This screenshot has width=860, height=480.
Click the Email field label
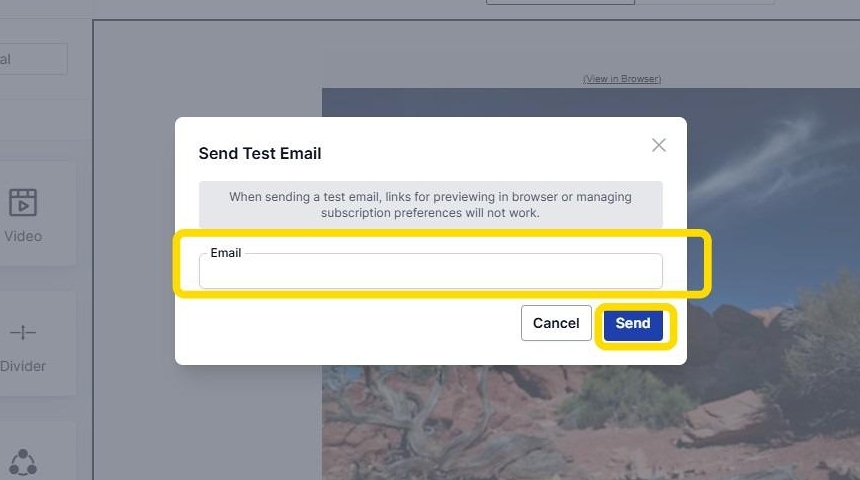pyautogui.click(x=225, y=253)
